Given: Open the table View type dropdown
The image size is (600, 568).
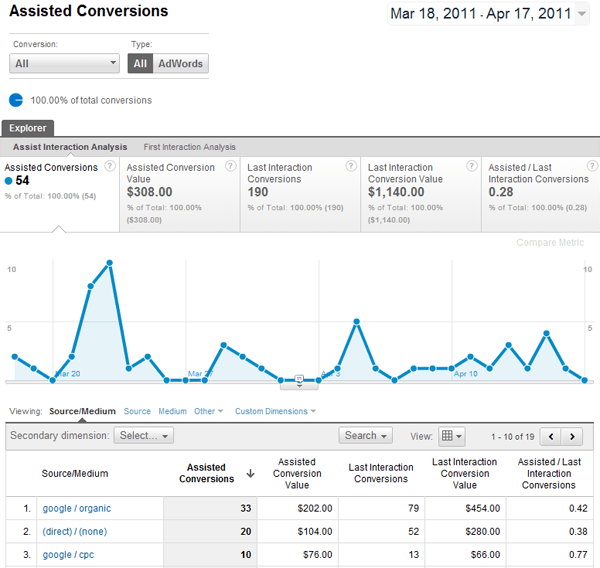Looking at the screenshot, I should 452,436.
